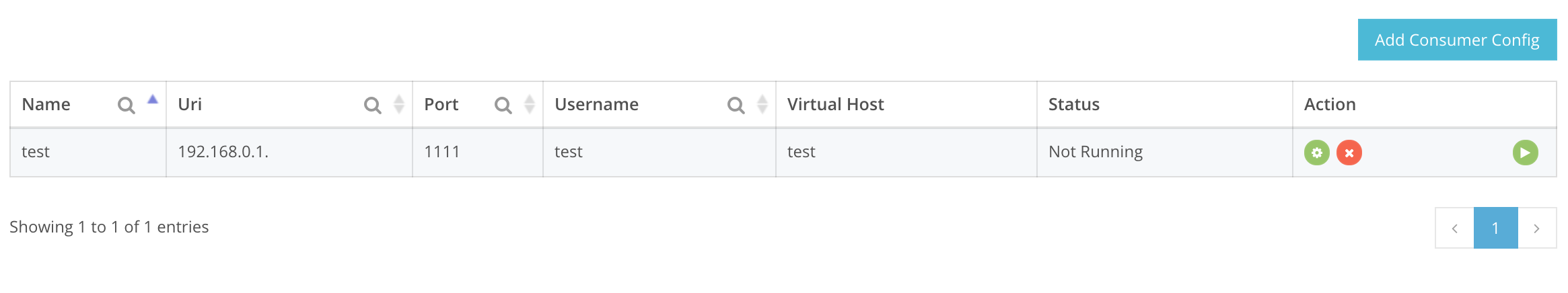Delete the test consumer config
This screenshot has width=1568, height=293.
pyautogui.click(x=1349, y=153)
